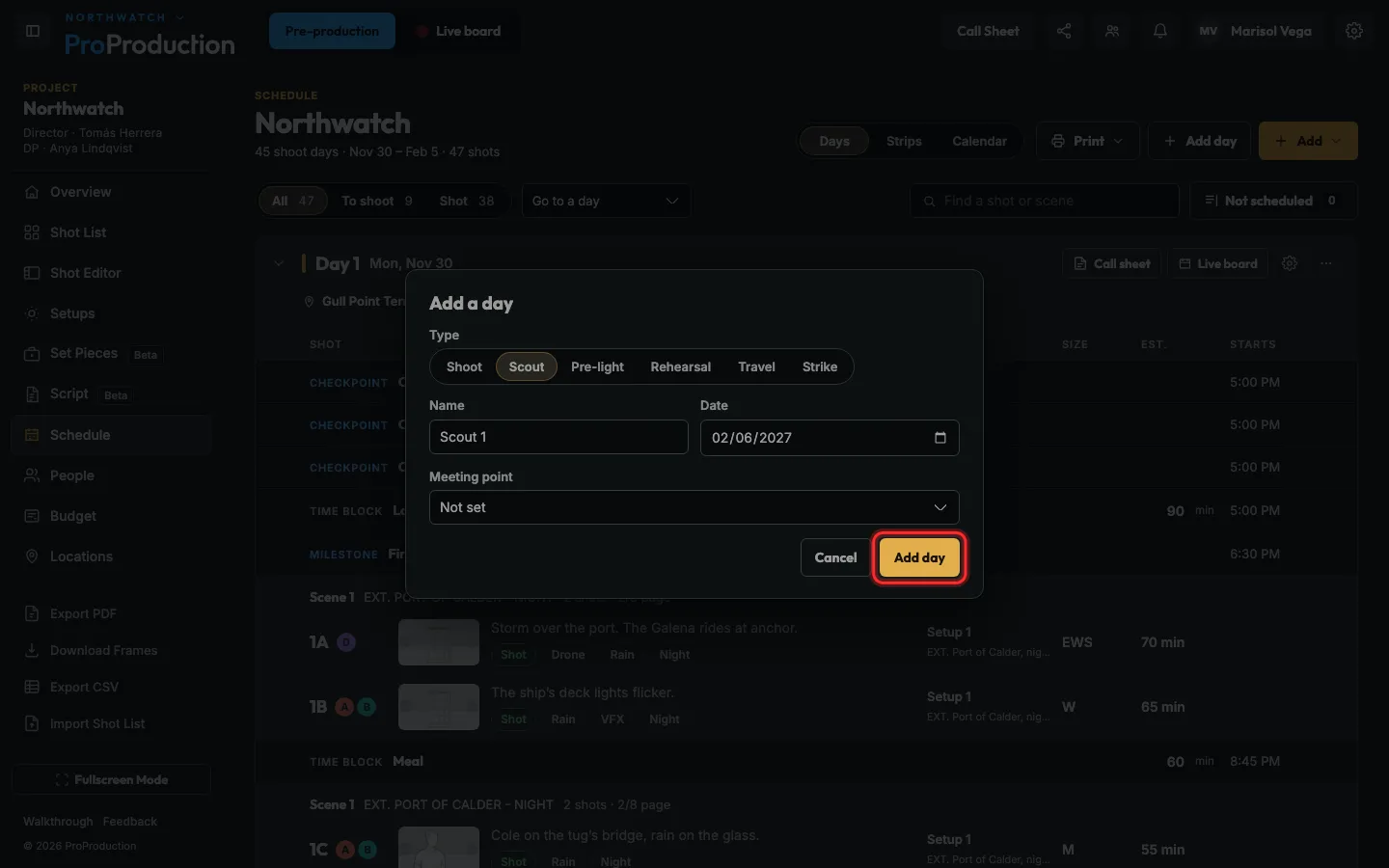This screenshot has width=1389, height=868.
Task: Click Fullscreen Mode button
Action: point(112,779)
